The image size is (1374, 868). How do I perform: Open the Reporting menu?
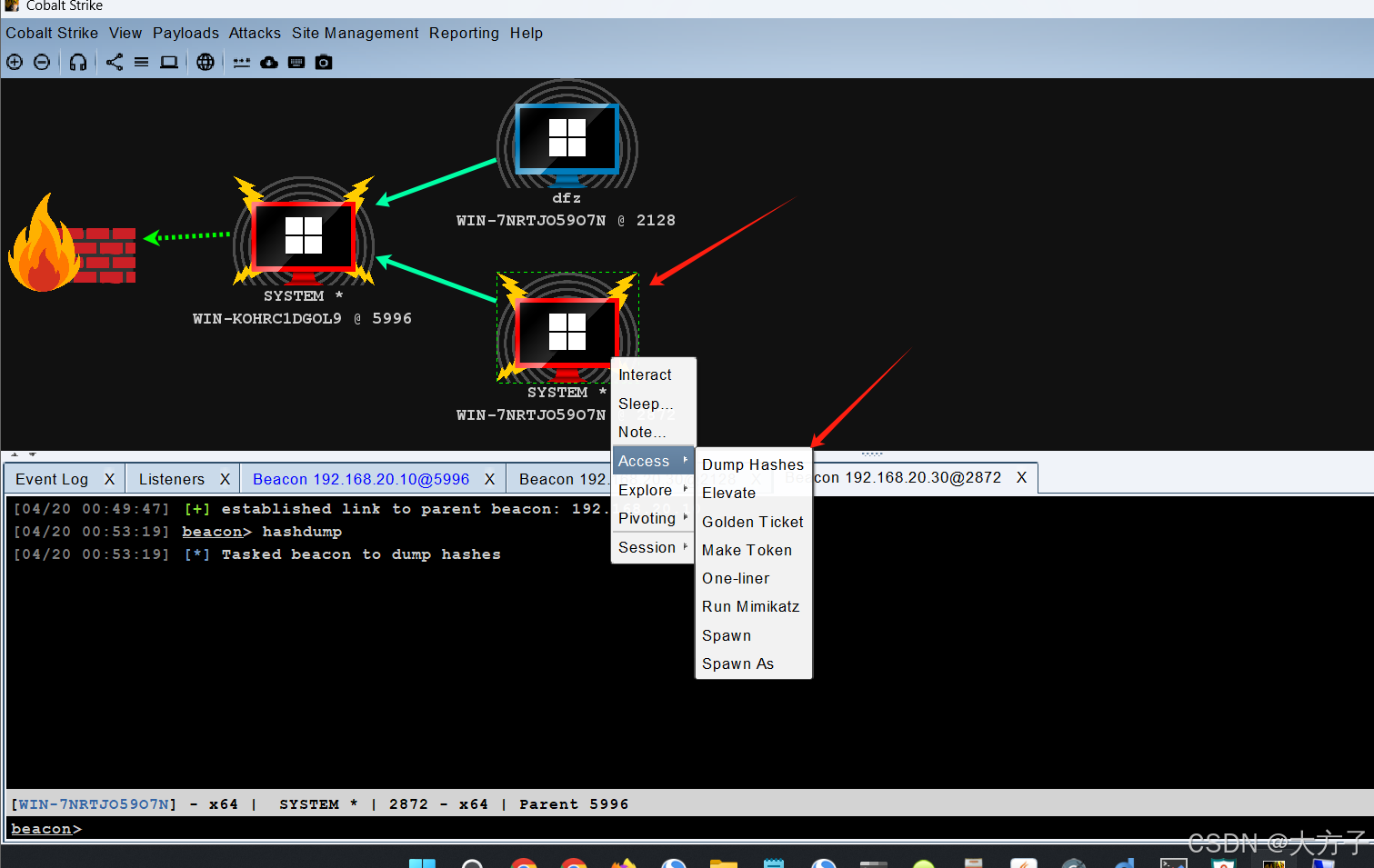(x=464, y=33)
